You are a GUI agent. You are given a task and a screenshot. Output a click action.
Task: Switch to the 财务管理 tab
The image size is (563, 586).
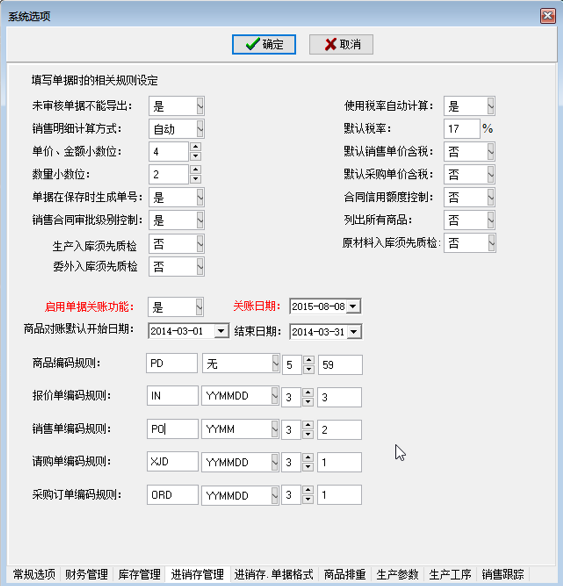coord(86,574)
